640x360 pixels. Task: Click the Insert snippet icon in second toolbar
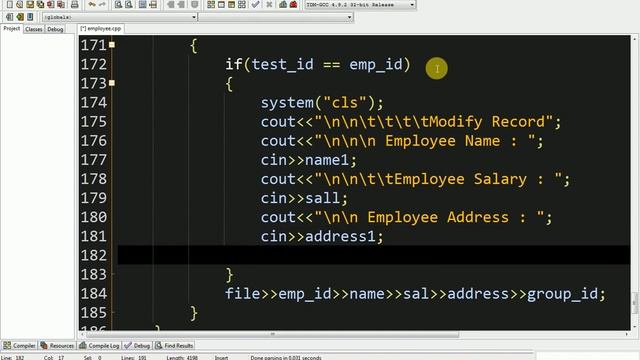(x=9, y=17)
